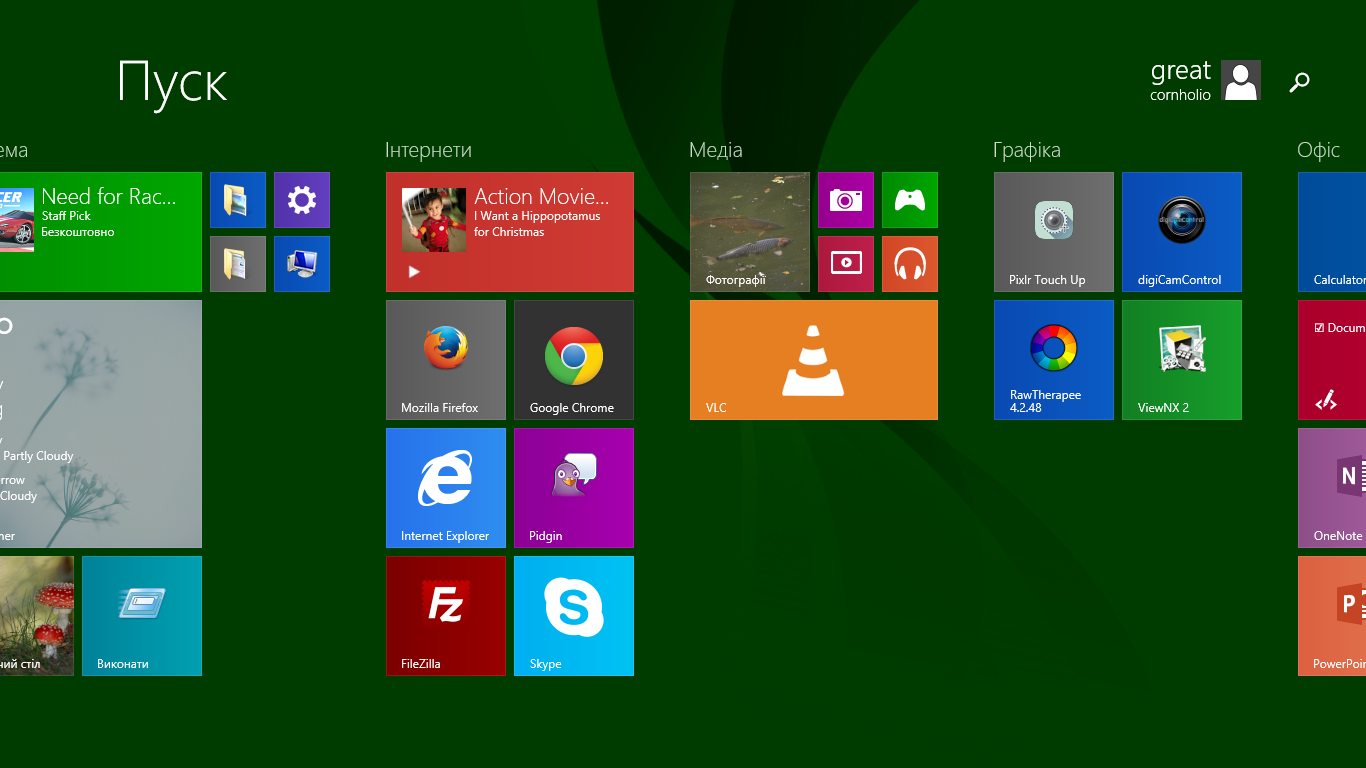
Task: Open the This PC computer tile
Action: click(302, 264)
